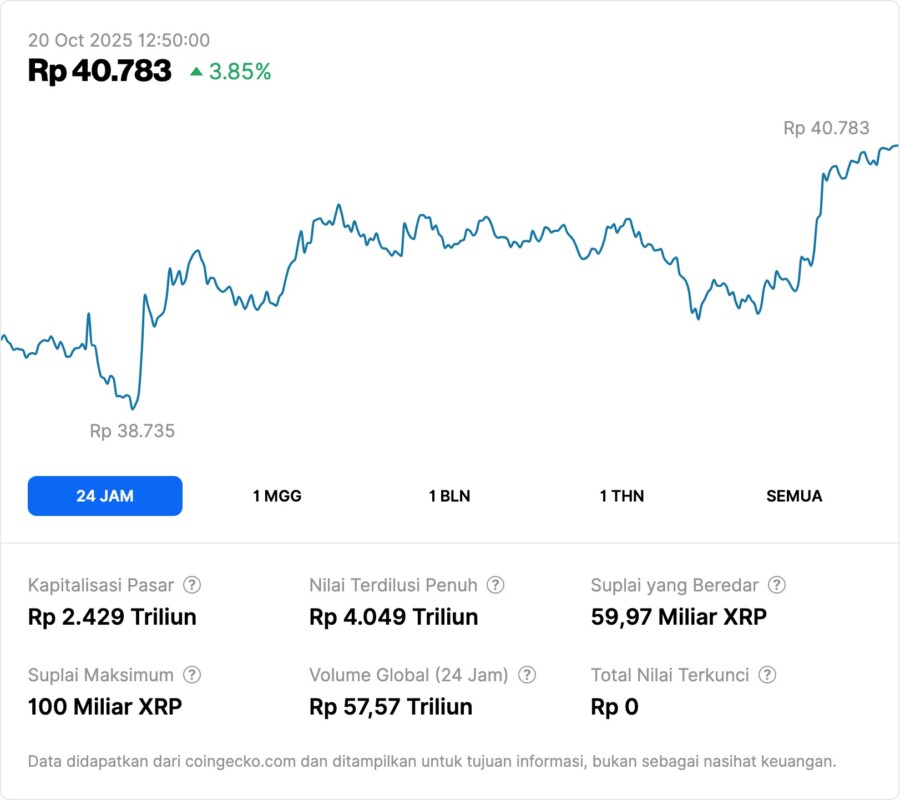Show the 1 THN price chart
Image resolution: width=900 pixels, height=800 pixels.
click(x=622, y=496)
